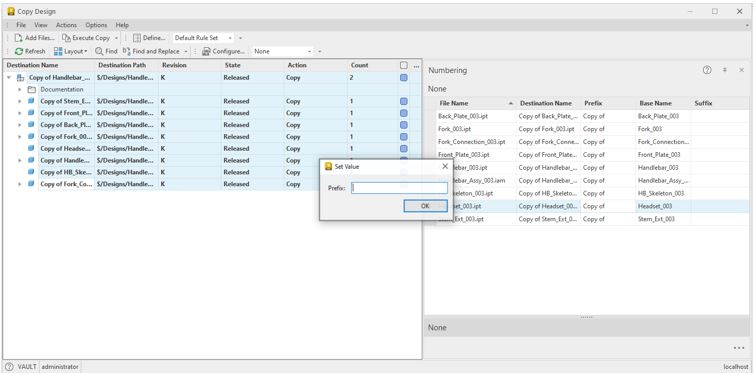
Task: Toggle checkbox for Copy of Fork_00 row
Action: [404, 136]
